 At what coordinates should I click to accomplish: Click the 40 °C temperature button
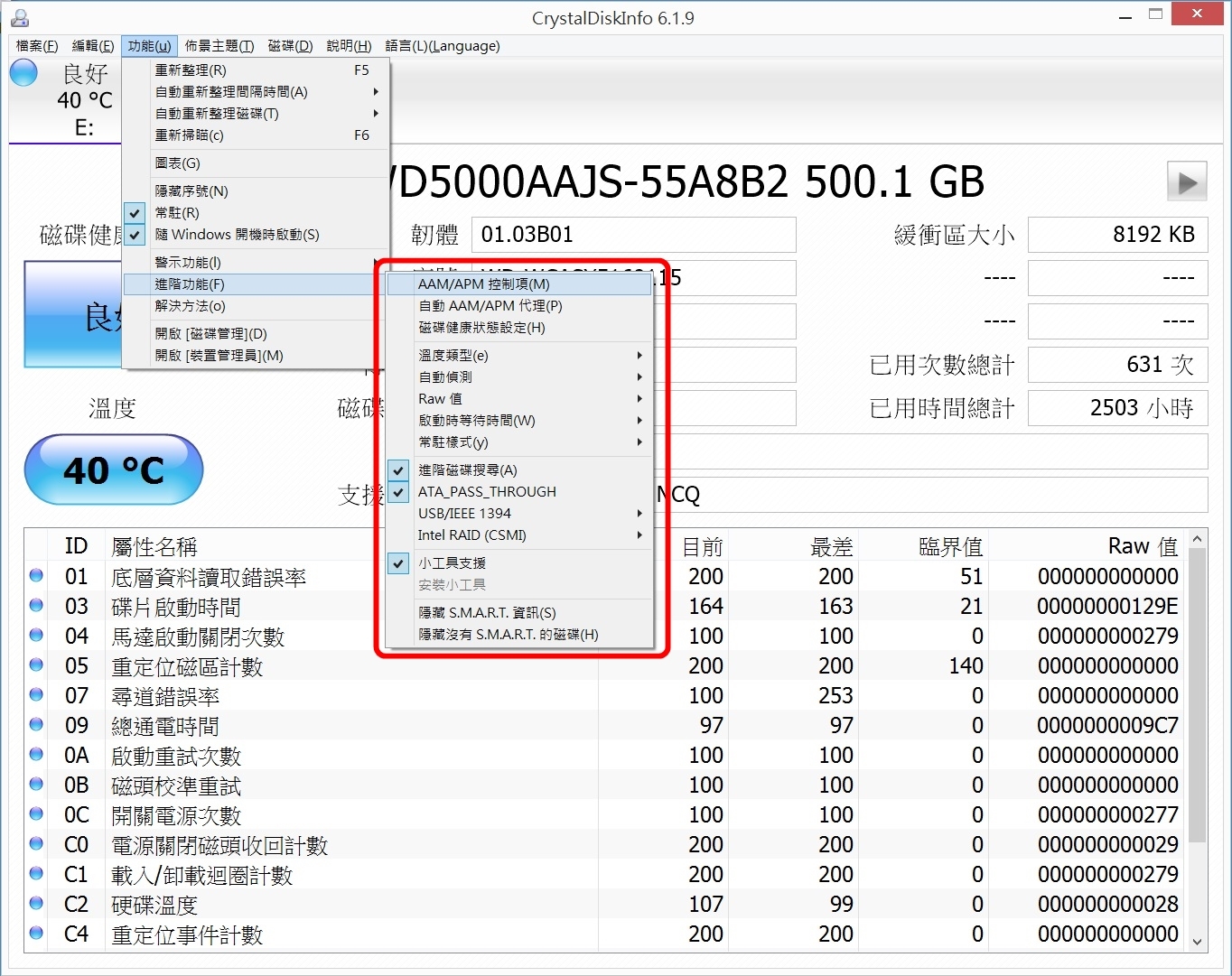[114, 470]
